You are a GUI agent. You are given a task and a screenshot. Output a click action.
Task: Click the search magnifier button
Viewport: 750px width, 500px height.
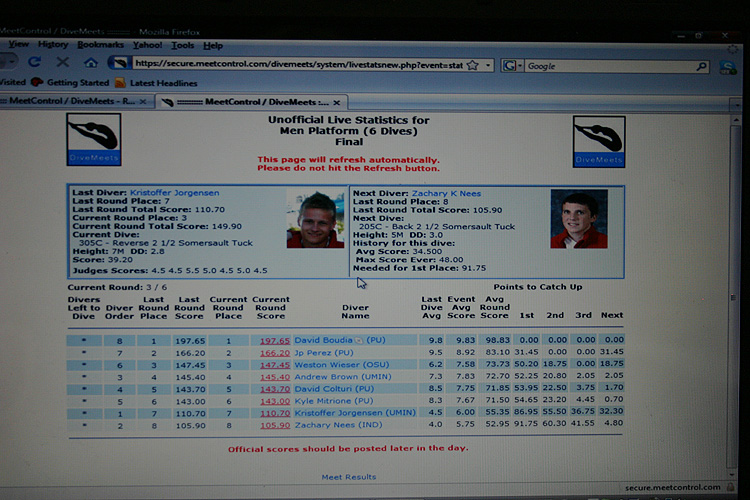tap(700, 66)
